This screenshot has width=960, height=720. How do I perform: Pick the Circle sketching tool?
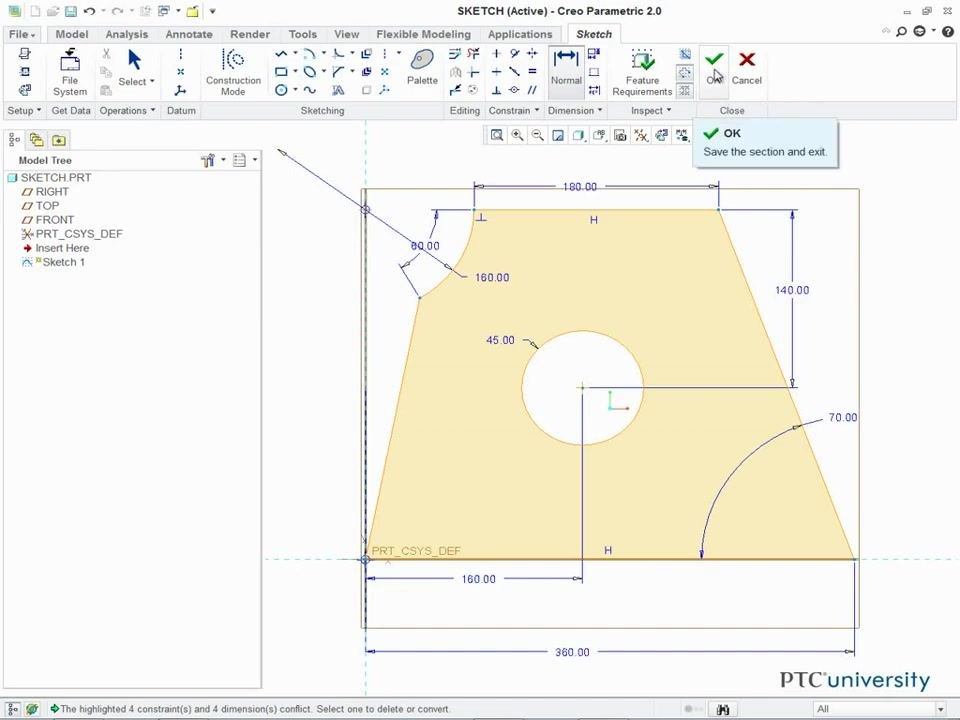(x=281, y=90)
